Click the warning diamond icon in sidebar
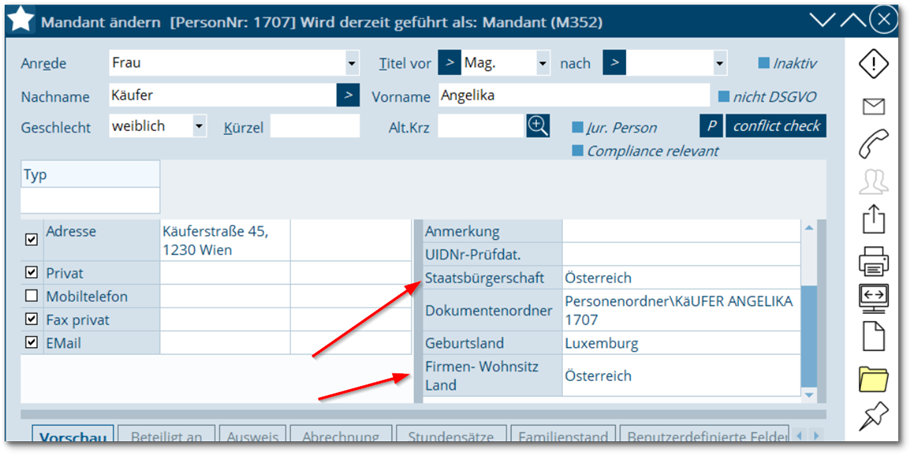This screenshot has width=913, height=456. 875,64
